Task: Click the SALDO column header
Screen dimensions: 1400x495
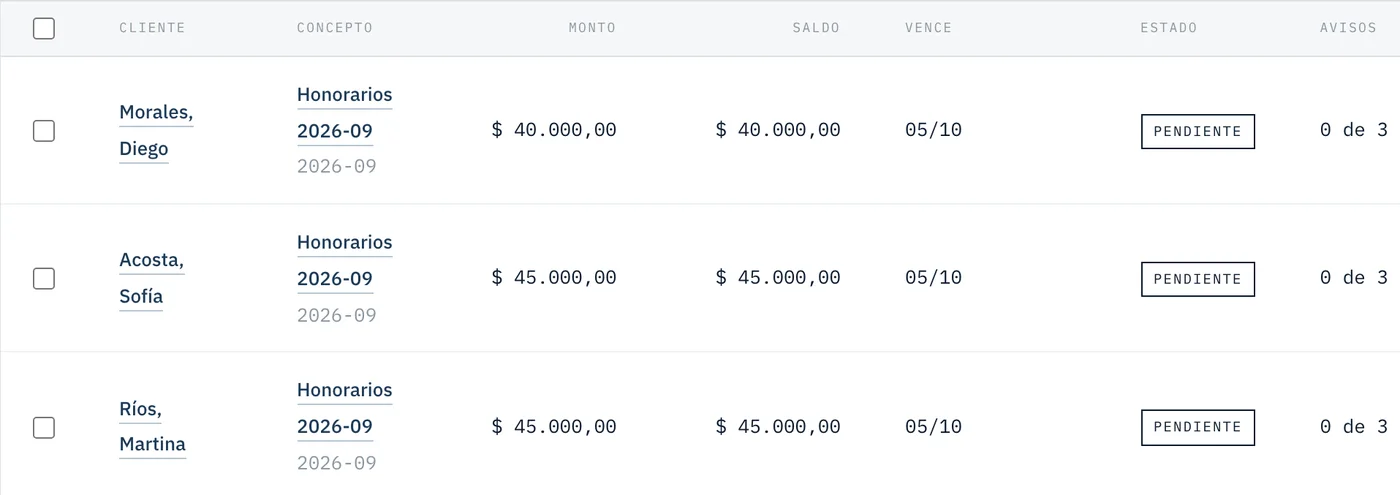Action: point(816,28)
